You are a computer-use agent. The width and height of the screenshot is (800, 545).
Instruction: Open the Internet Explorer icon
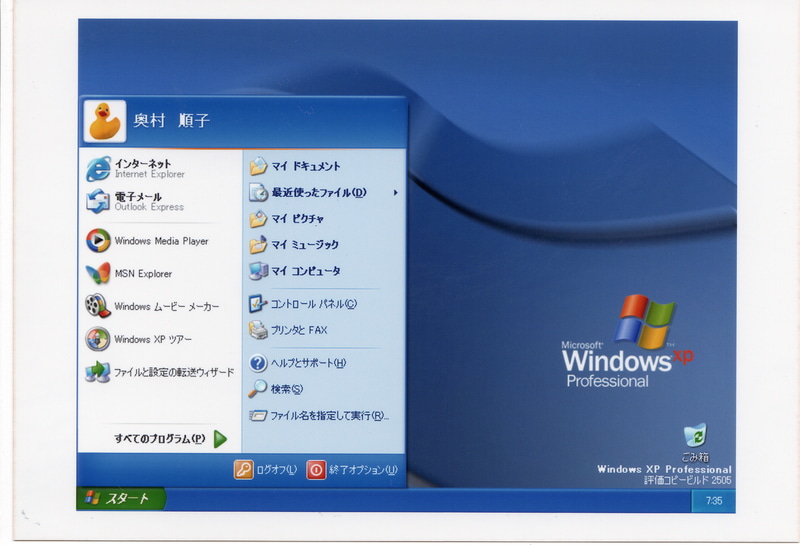click(x=98, y=169)
